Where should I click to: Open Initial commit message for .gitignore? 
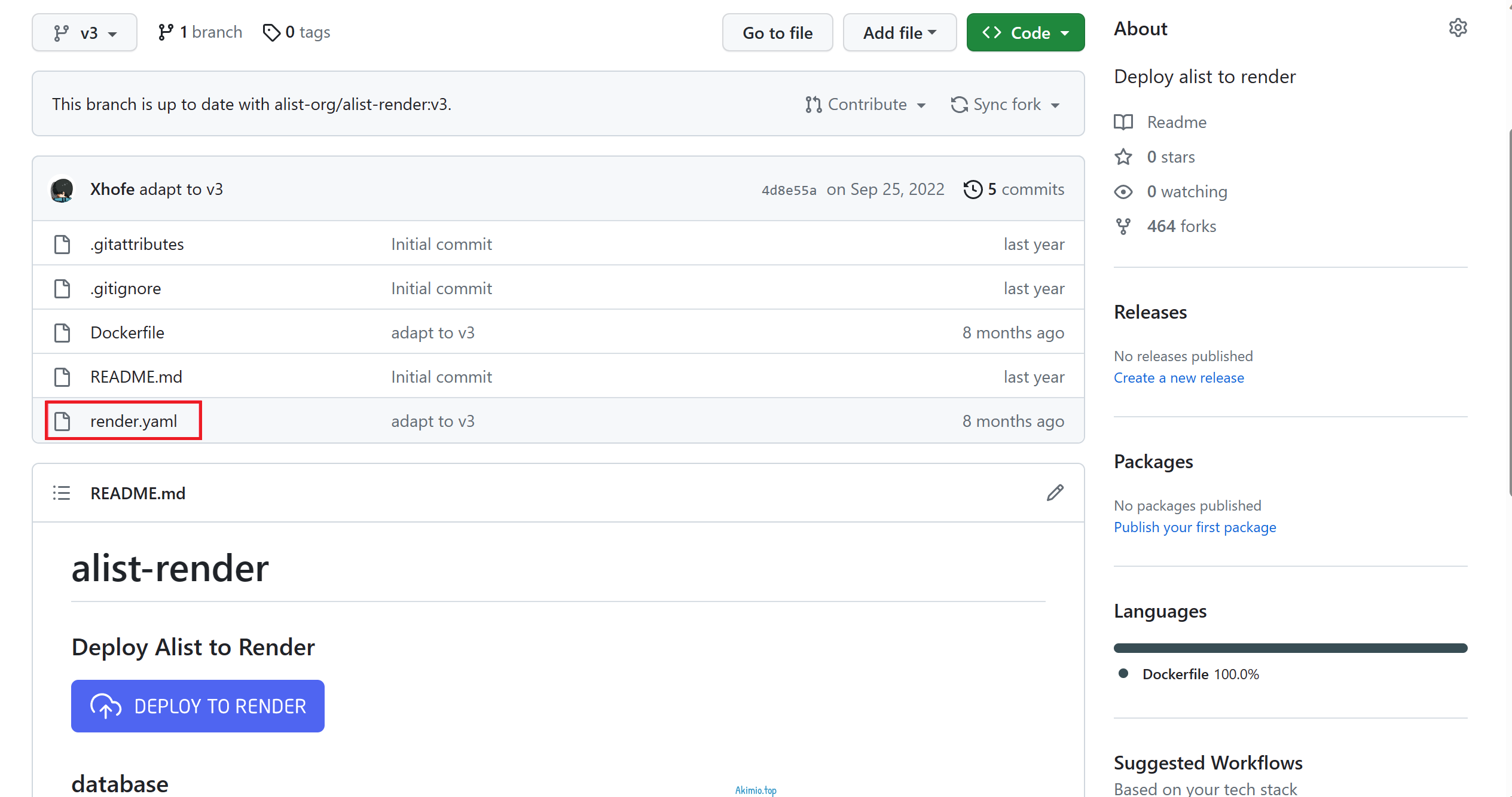click(442, 289)
